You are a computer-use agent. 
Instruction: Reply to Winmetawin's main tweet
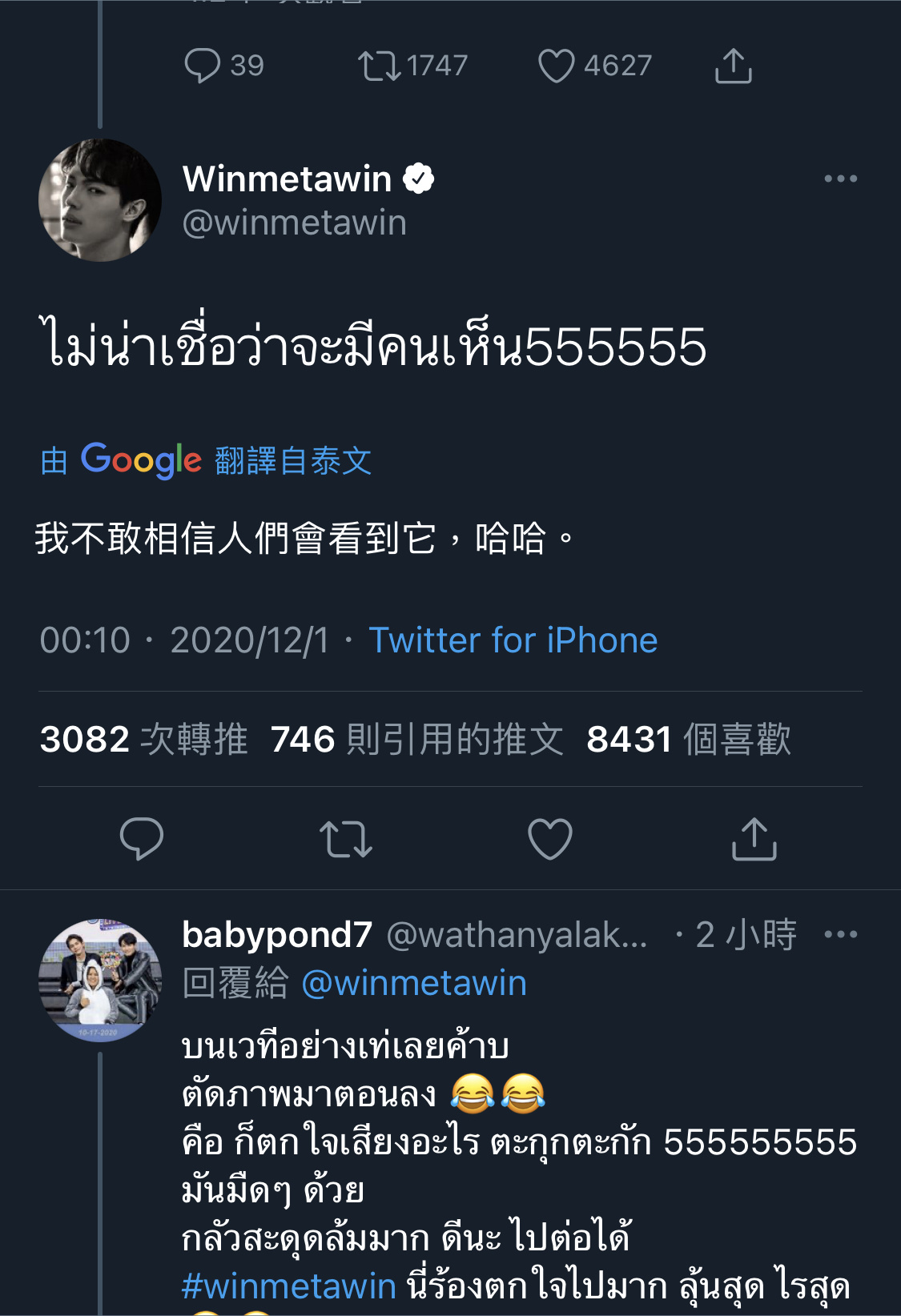(142, 839)
